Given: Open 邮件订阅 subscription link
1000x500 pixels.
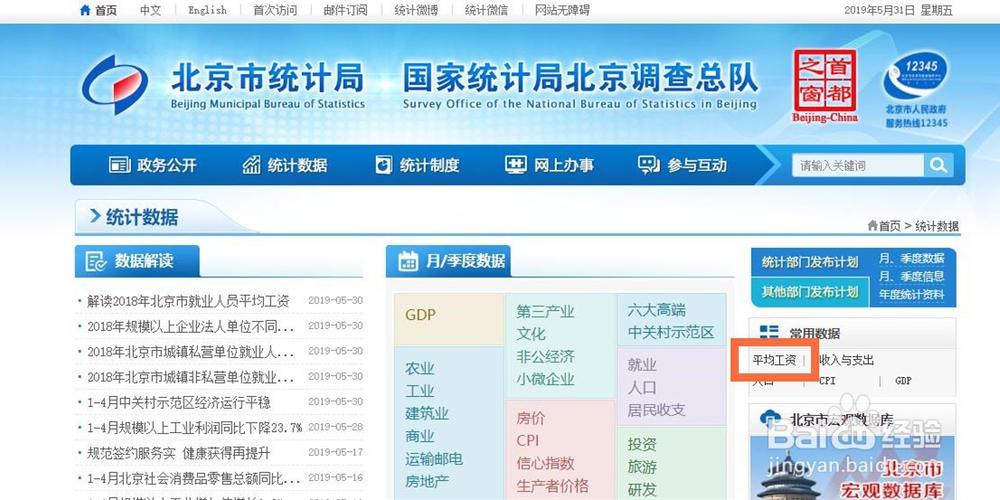Looking at the screenshot, I should coord(346,10).
